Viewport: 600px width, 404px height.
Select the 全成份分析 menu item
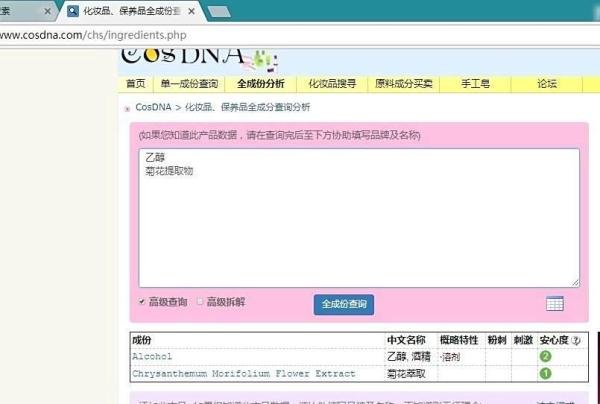click(x=261, y=84)
